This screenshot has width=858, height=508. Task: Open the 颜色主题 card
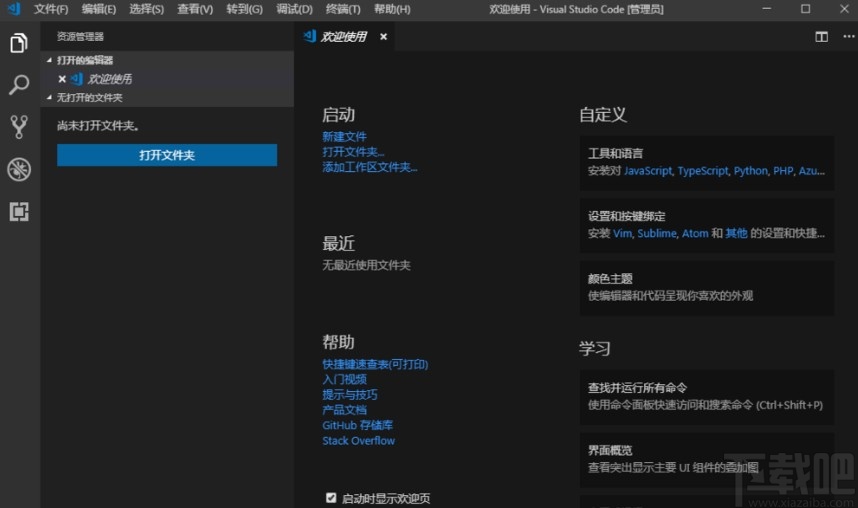pyautogui.click(x=707, y=288)
